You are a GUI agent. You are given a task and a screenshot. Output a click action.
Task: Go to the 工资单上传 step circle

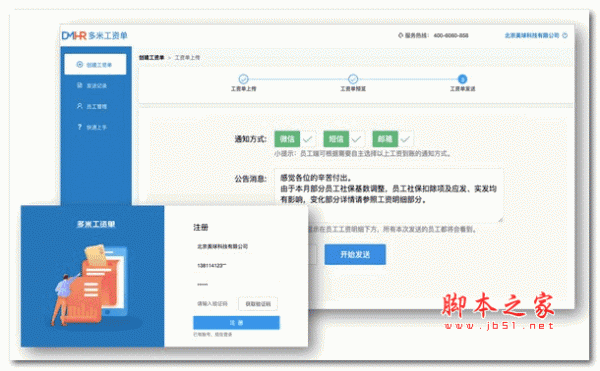click(x=243, y=79)
